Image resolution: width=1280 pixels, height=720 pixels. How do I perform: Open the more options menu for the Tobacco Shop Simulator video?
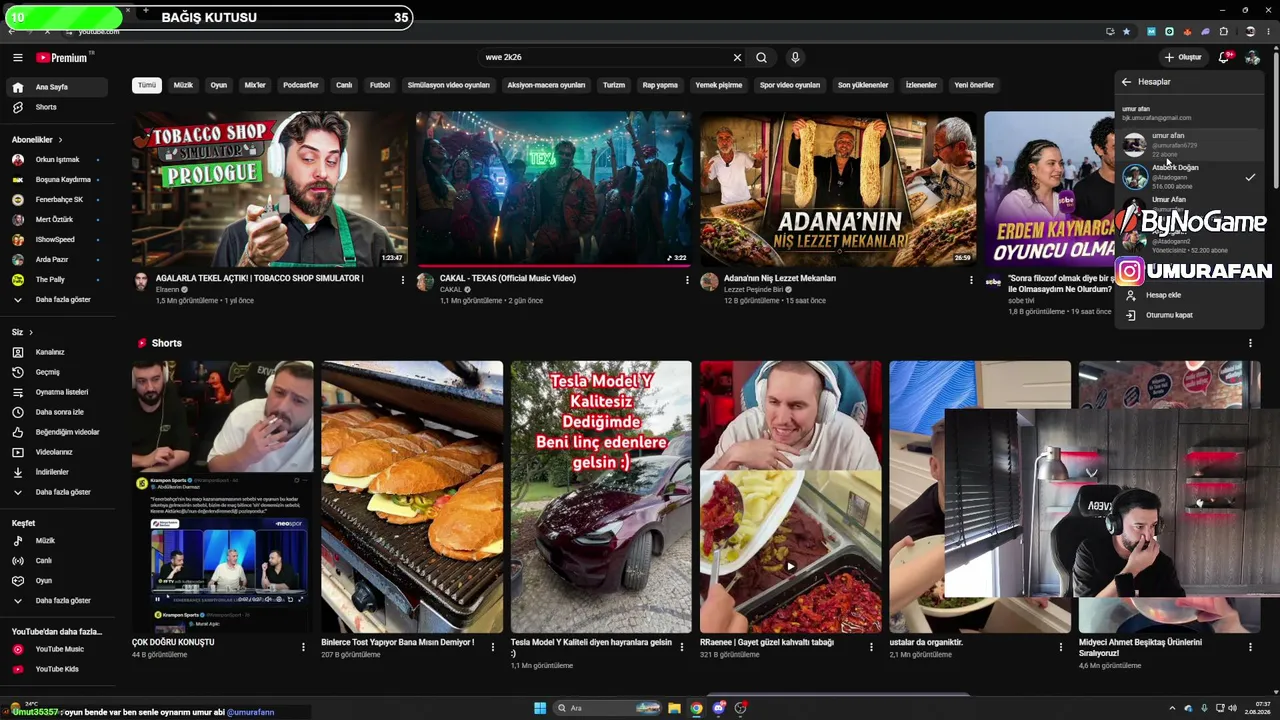[x=403, y=280]
